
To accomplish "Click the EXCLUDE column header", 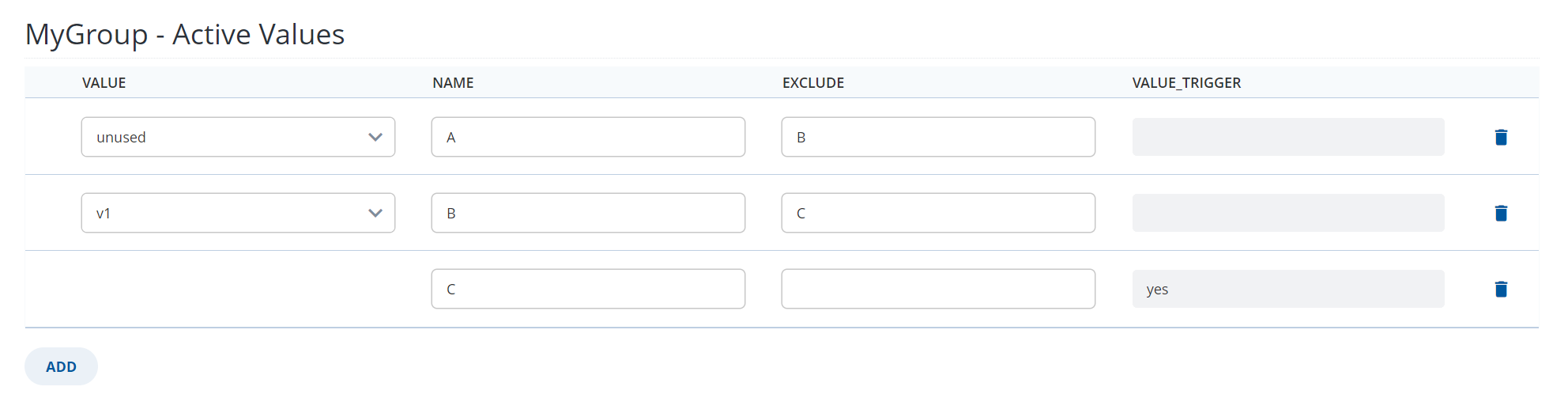I will click(813, 82).
